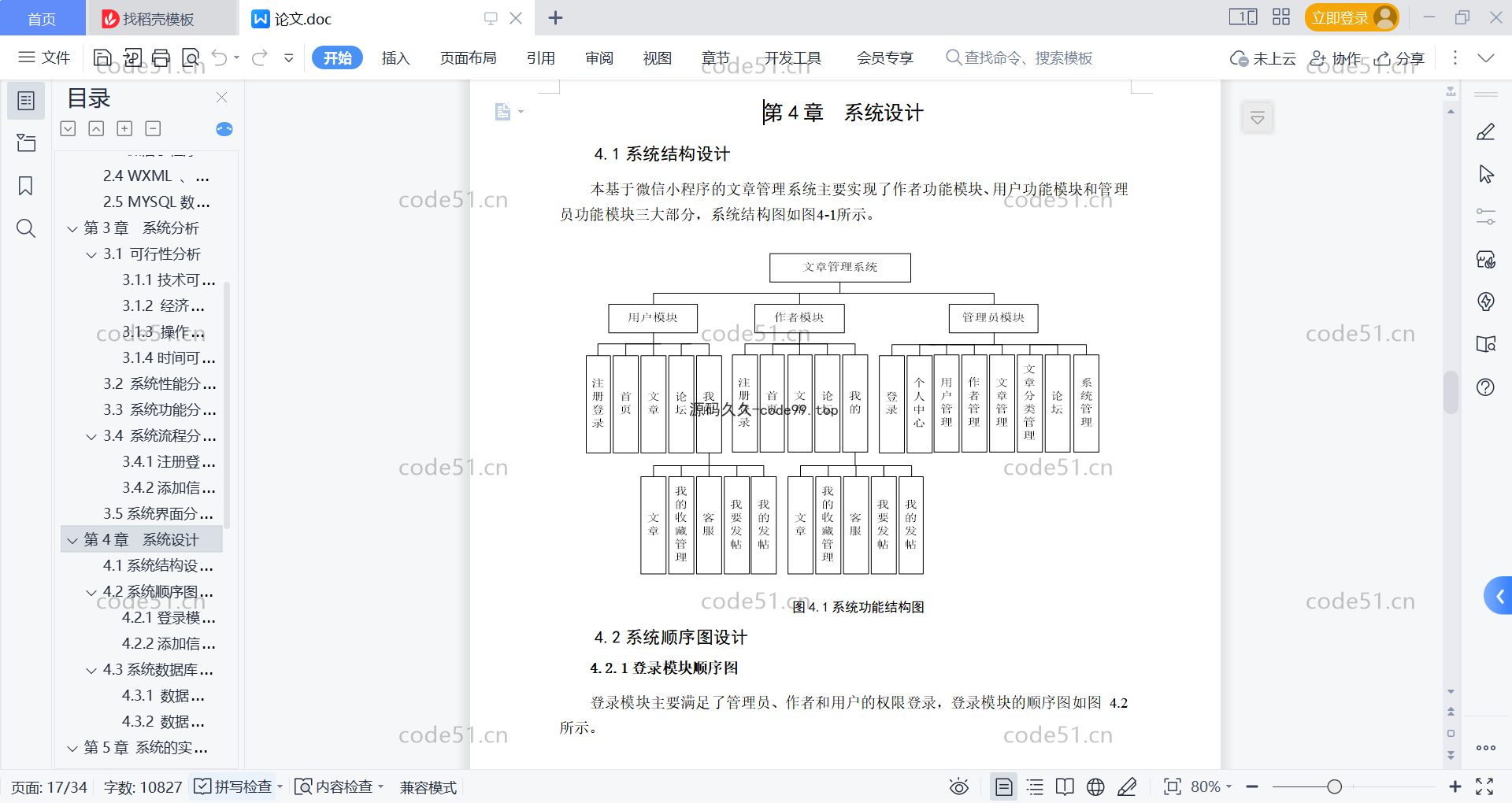
Task: Open the 会员专享 tab
Action: pos(885,58)
